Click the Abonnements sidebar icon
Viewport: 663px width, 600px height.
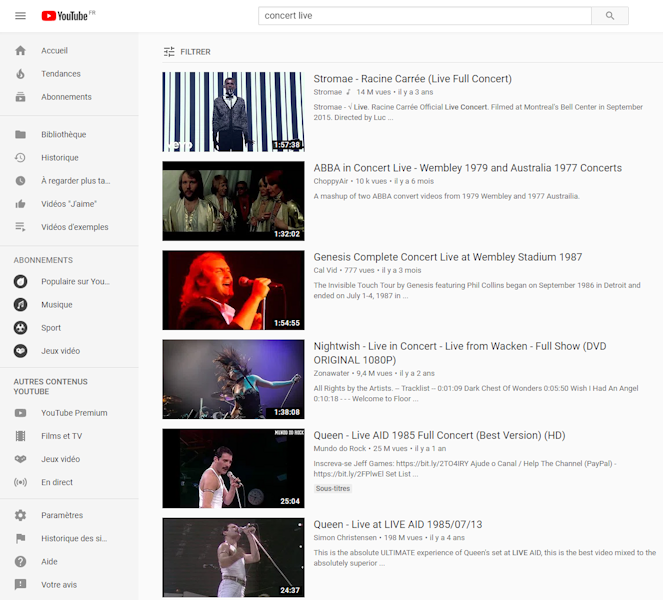coord(20,97)
